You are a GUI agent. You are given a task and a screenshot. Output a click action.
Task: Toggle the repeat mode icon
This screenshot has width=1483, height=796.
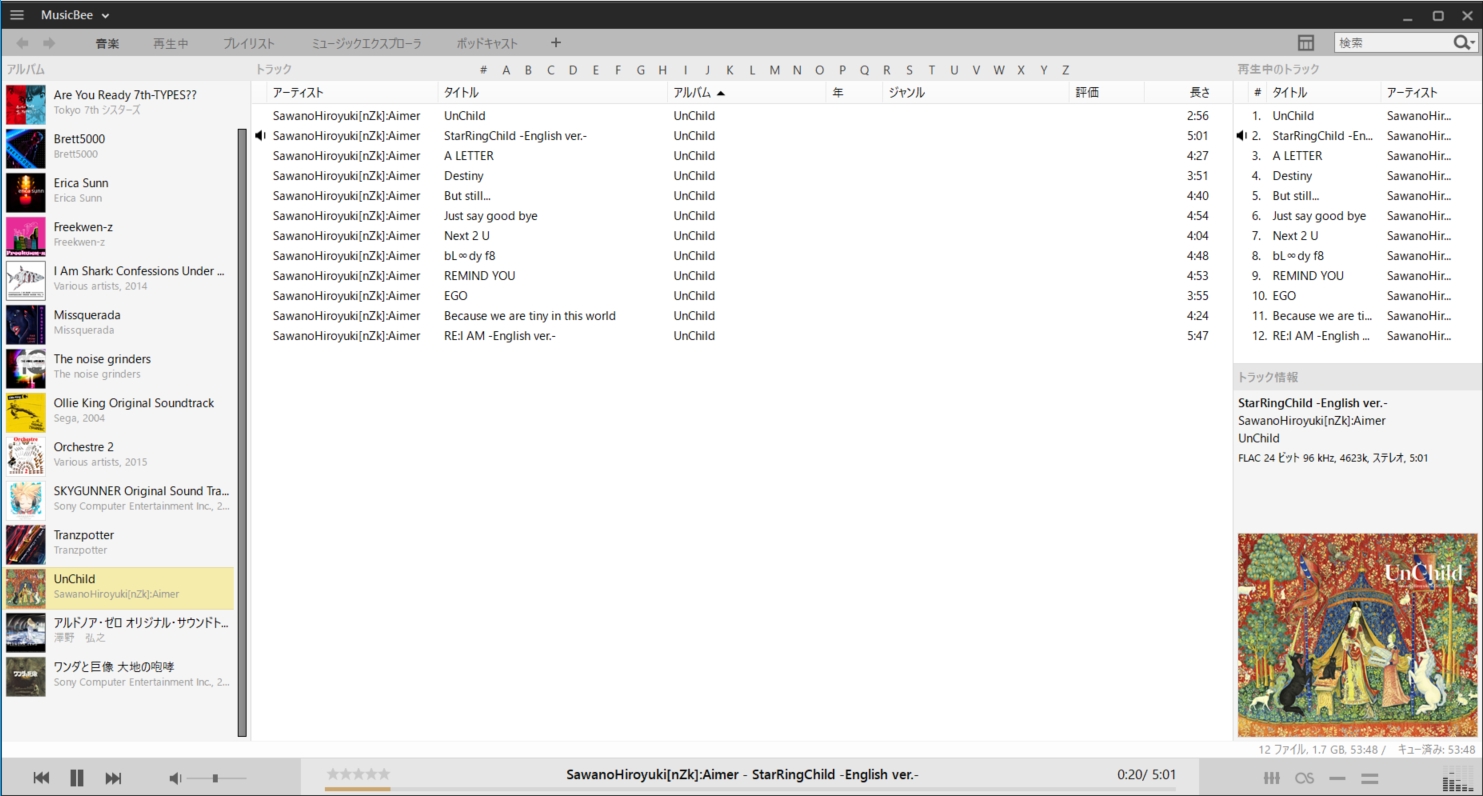(x=1337, y=778)
